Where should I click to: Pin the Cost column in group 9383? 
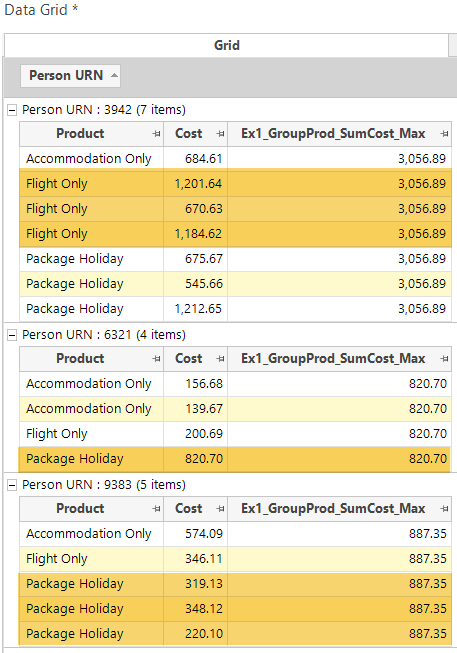pyautogui.click(x=220, y=508)
